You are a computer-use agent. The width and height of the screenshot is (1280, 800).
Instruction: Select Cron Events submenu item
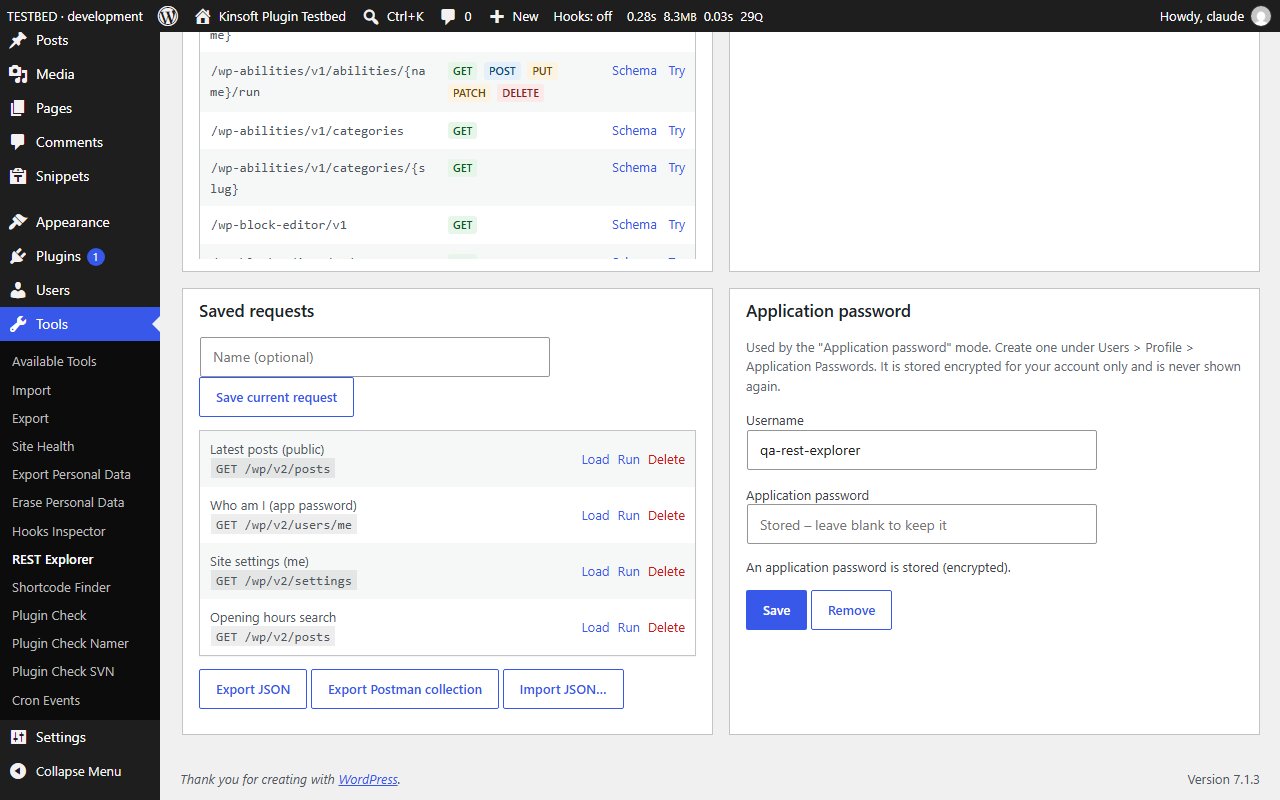click(46, 700)
